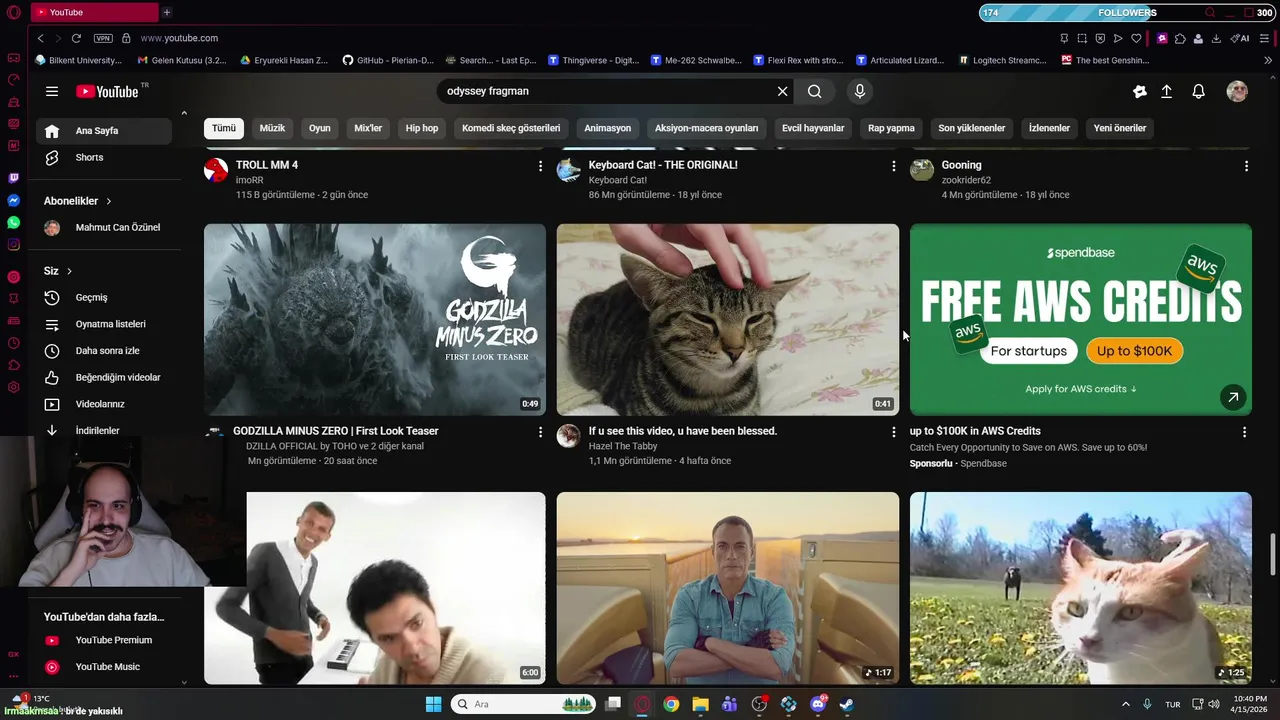Image resolution: width=1280 pixels, height=720 pixels.
Task: Open the Mahmut Can Özünel subscription
Action: click(104, 228)
